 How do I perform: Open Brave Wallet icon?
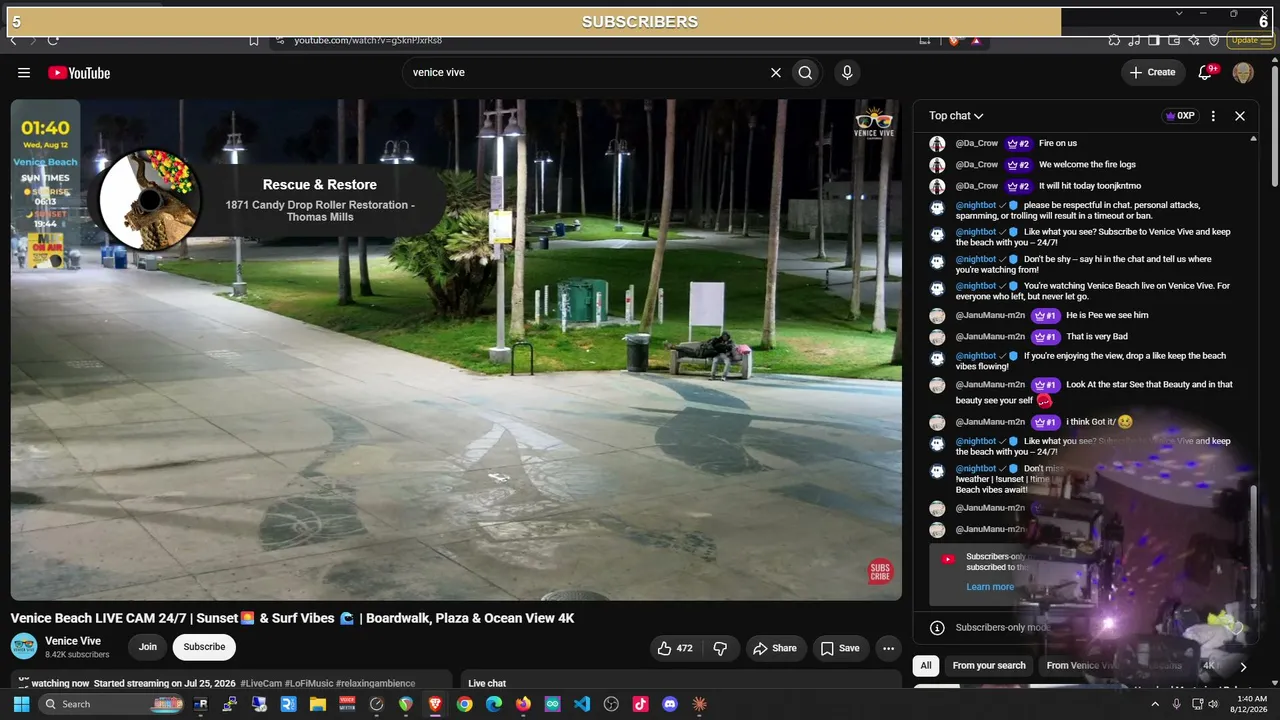pos(1174,41)
